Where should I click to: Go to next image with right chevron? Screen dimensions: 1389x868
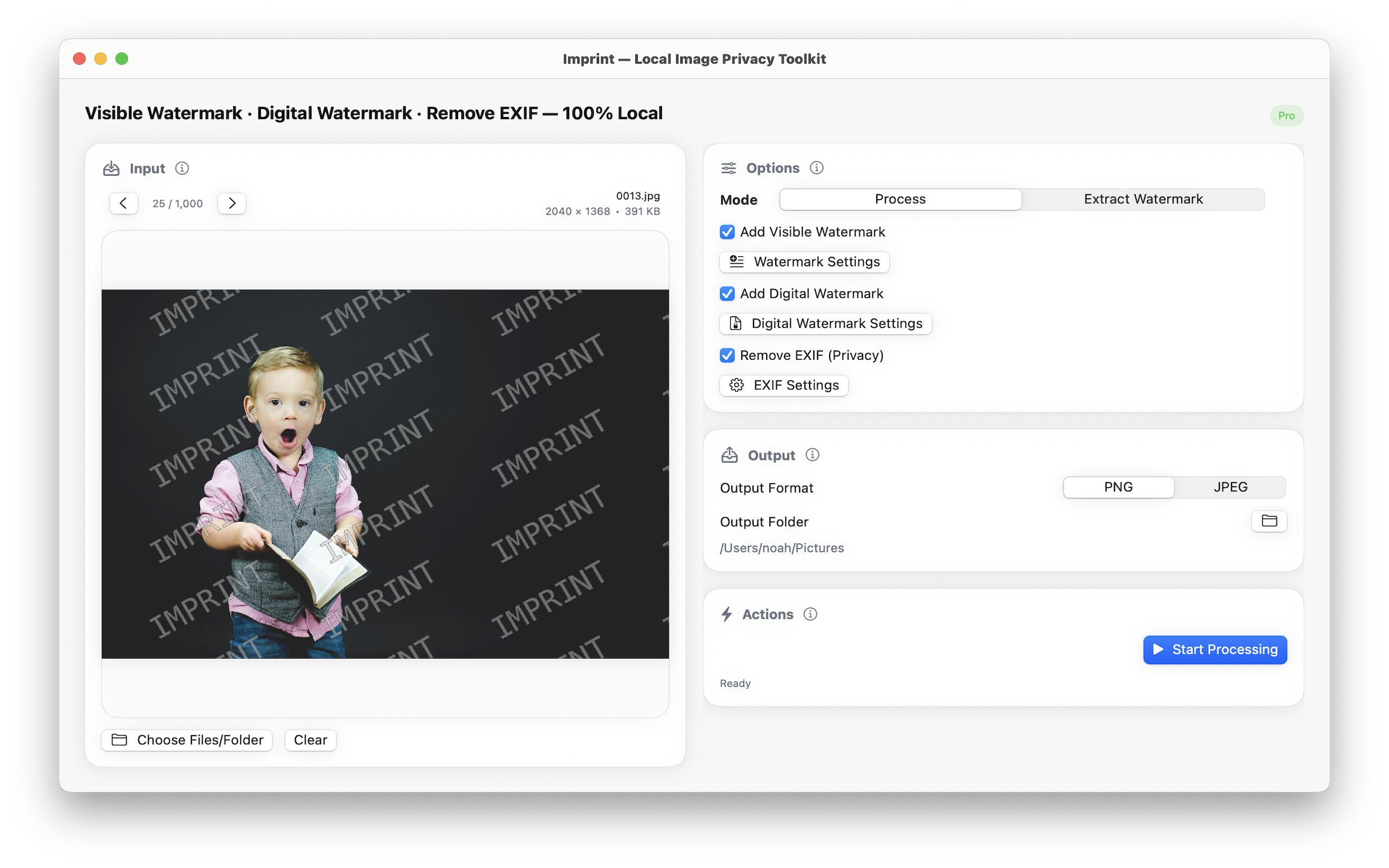pyautogui.click(x=232, y=203)
